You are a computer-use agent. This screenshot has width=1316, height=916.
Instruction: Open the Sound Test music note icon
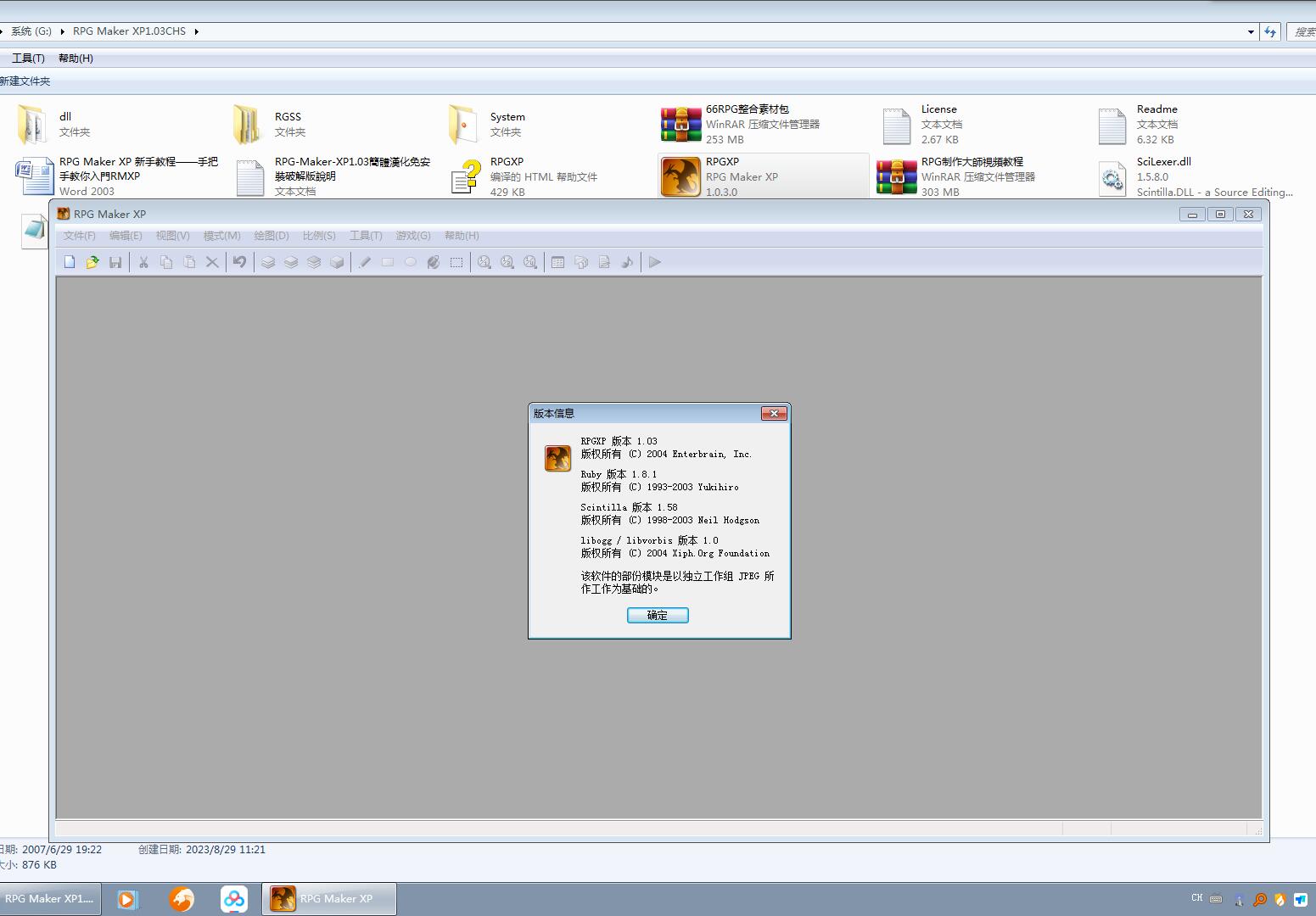pos(627,262)
